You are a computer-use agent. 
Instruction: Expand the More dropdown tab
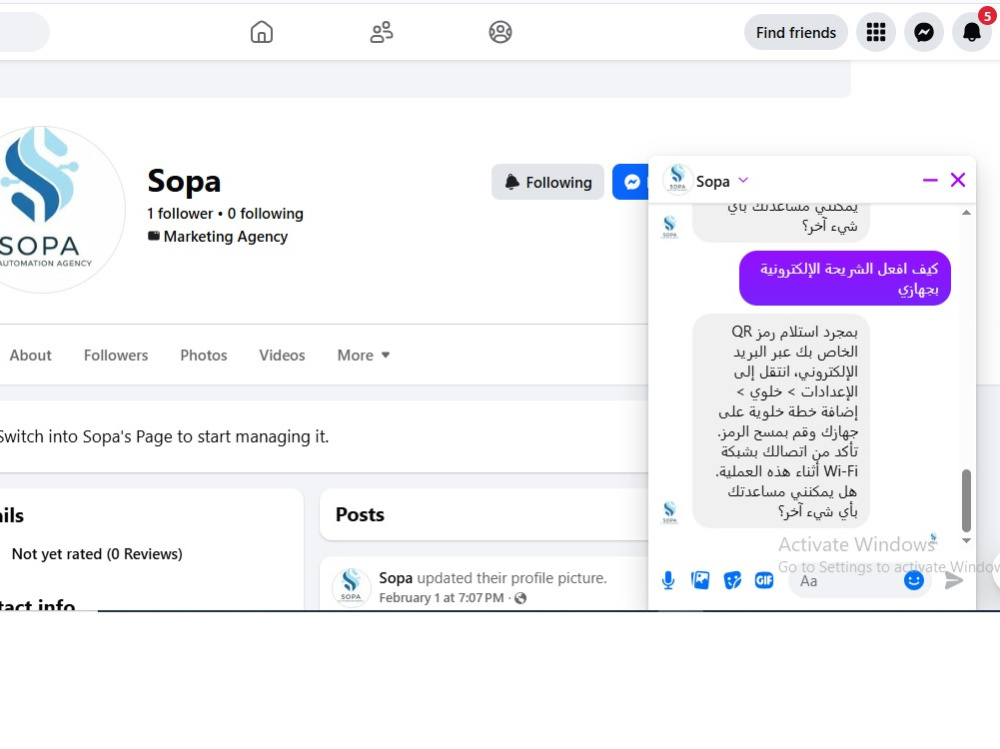363,355
